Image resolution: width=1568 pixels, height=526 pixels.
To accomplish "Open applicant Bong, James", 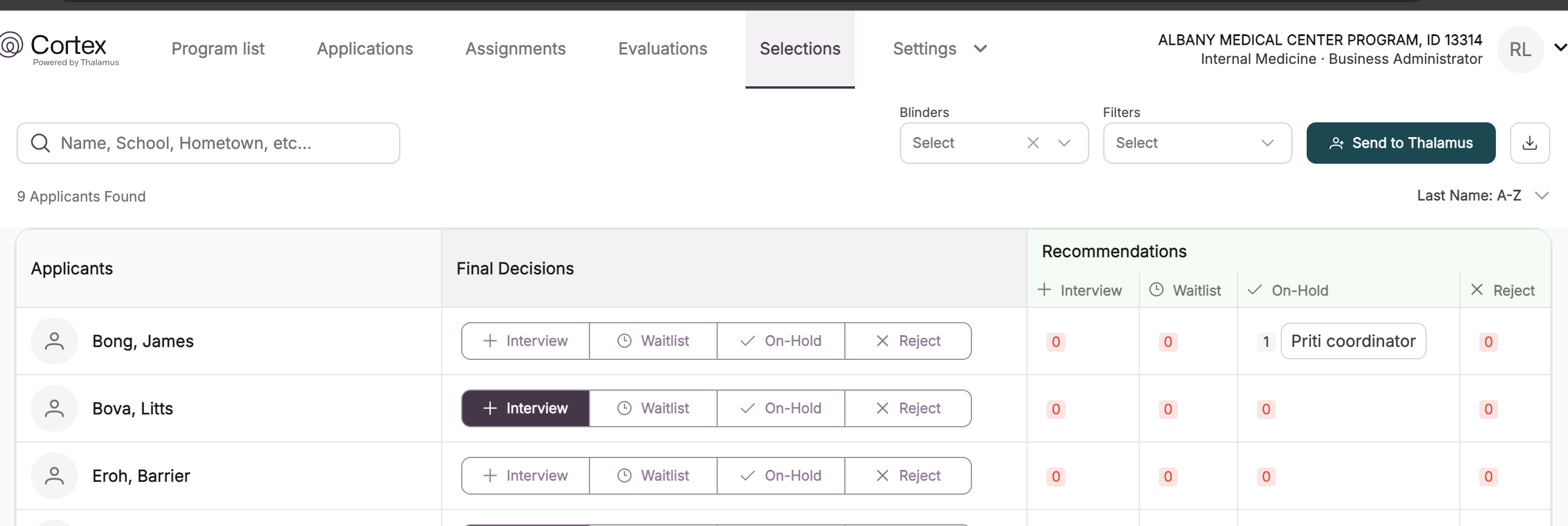I will tap(143, 341).
